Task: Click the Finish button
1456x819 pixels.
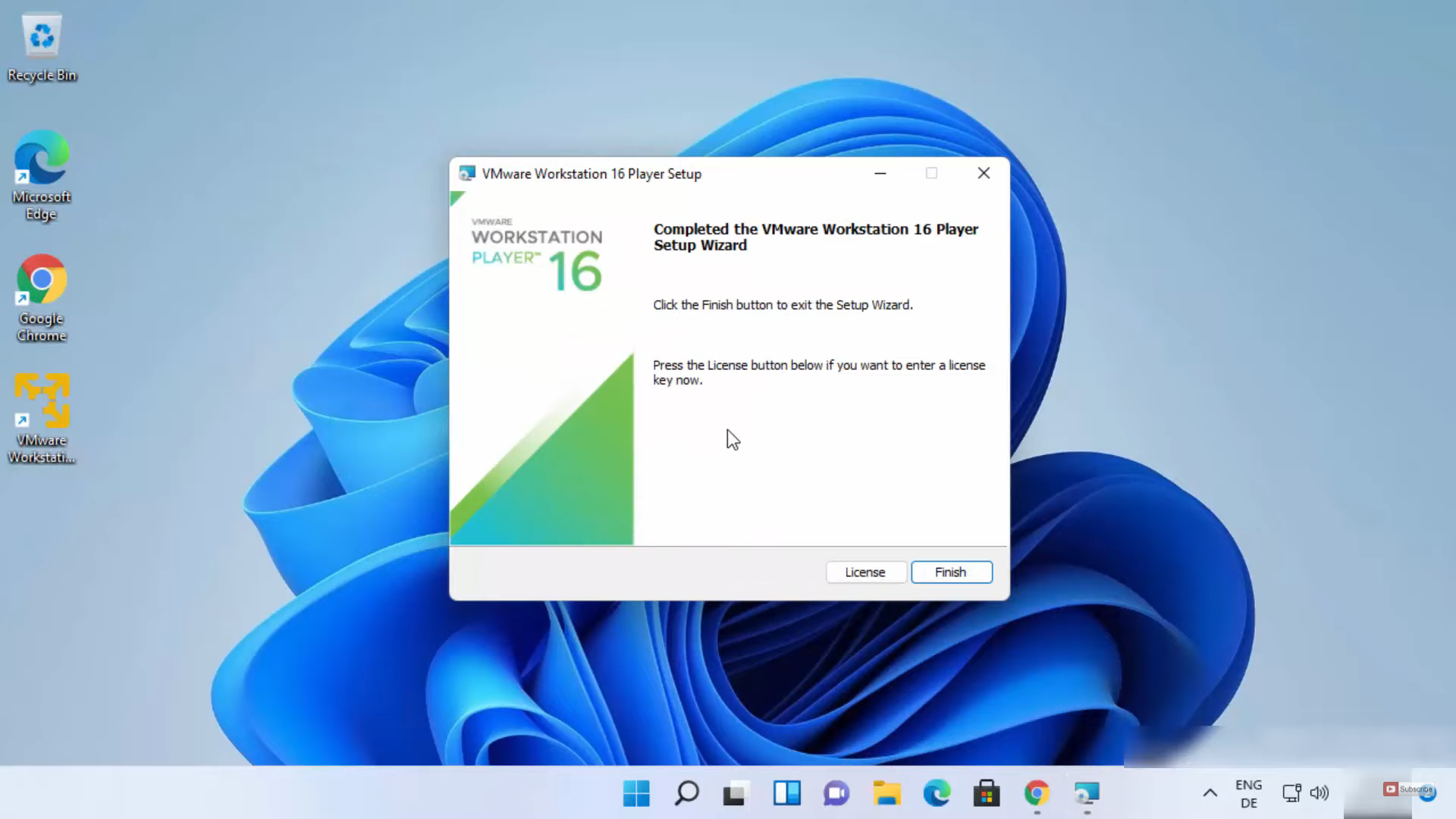Action: (x=951, y=572)
